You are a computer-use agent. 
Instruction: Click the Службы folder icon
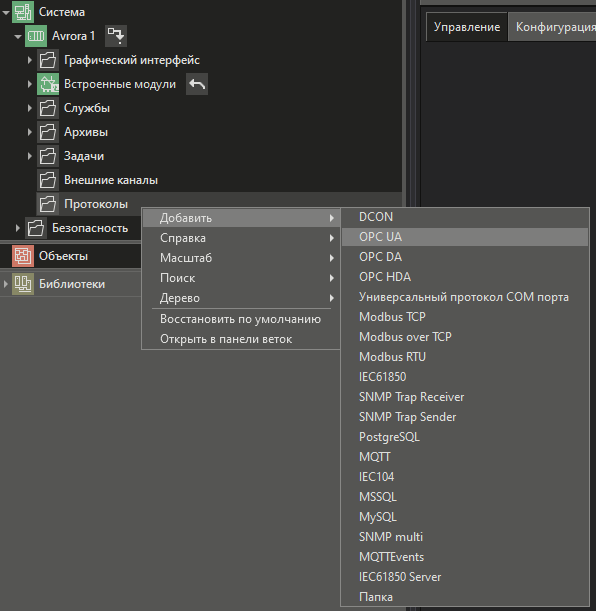pyautogui.click(x=48, y=108)
